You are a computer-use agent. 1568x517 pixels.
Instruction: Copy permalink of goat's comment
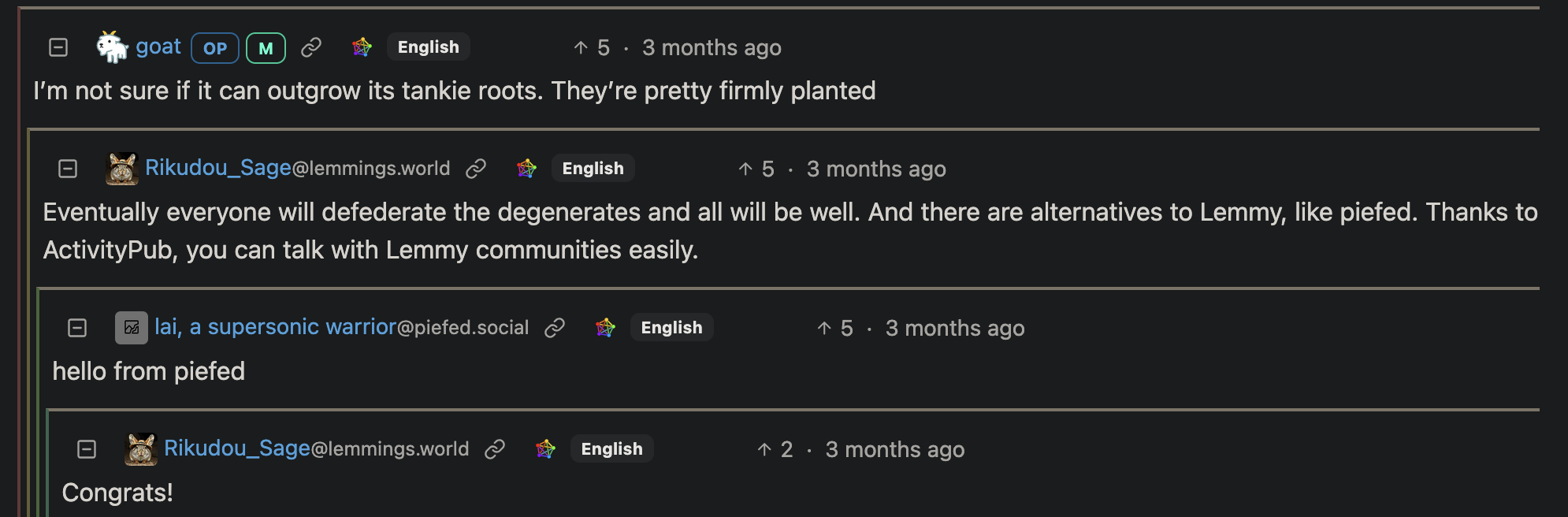tap(311, 48)
